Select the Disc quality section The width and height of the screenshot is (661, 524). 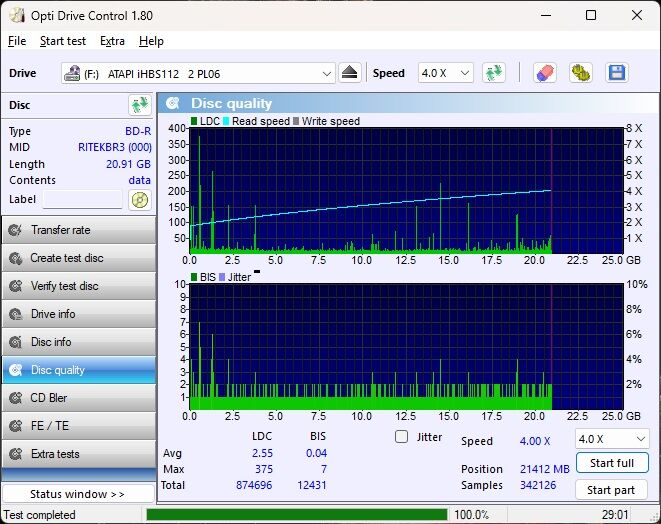[x=79, y=370]
